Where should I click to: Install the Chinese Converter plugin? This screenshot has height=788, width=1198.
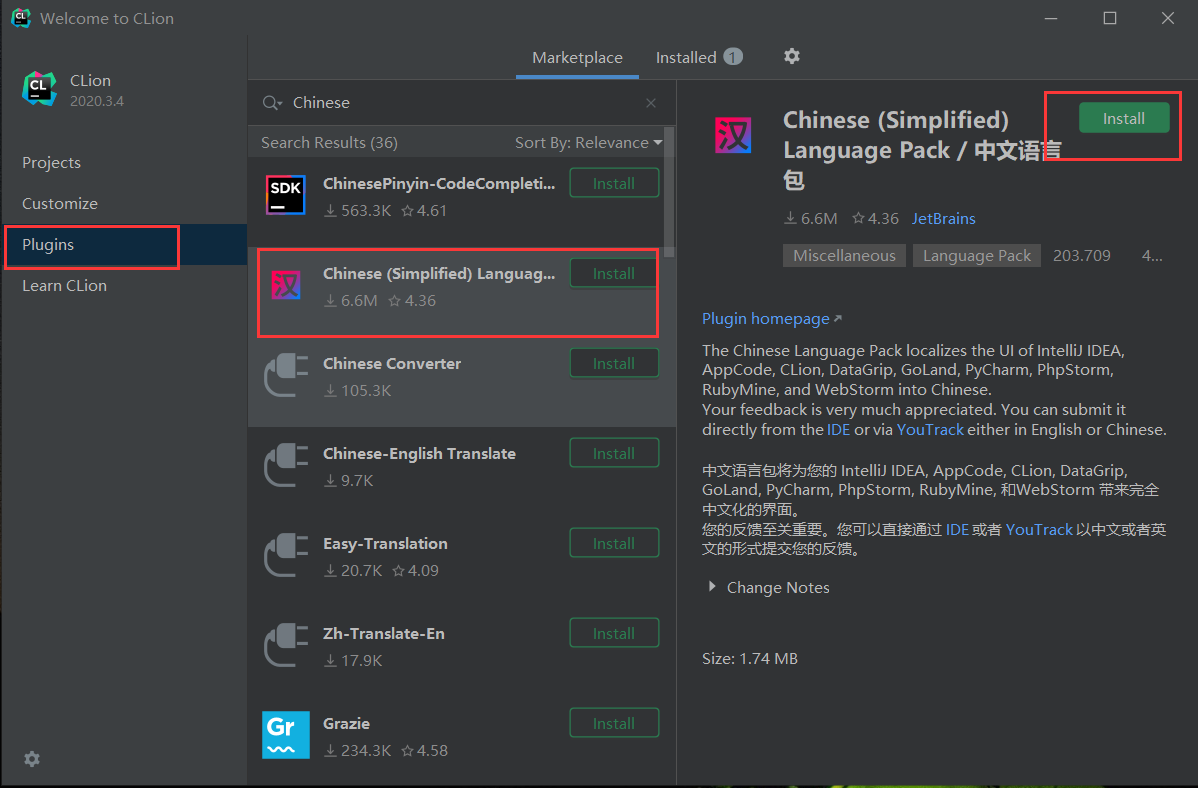tap(614, 363)
